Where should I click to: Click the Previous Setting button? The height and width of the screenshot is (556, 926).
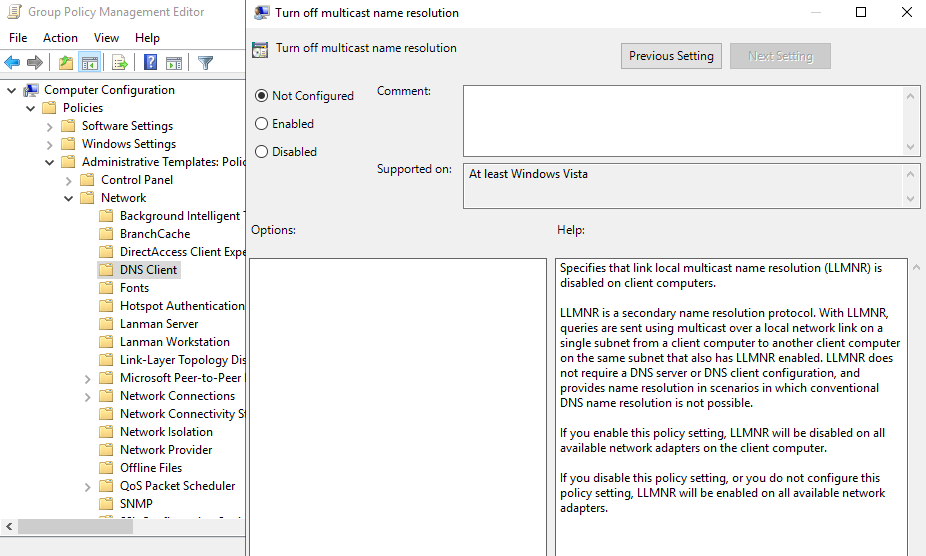(x=671, y=56)
